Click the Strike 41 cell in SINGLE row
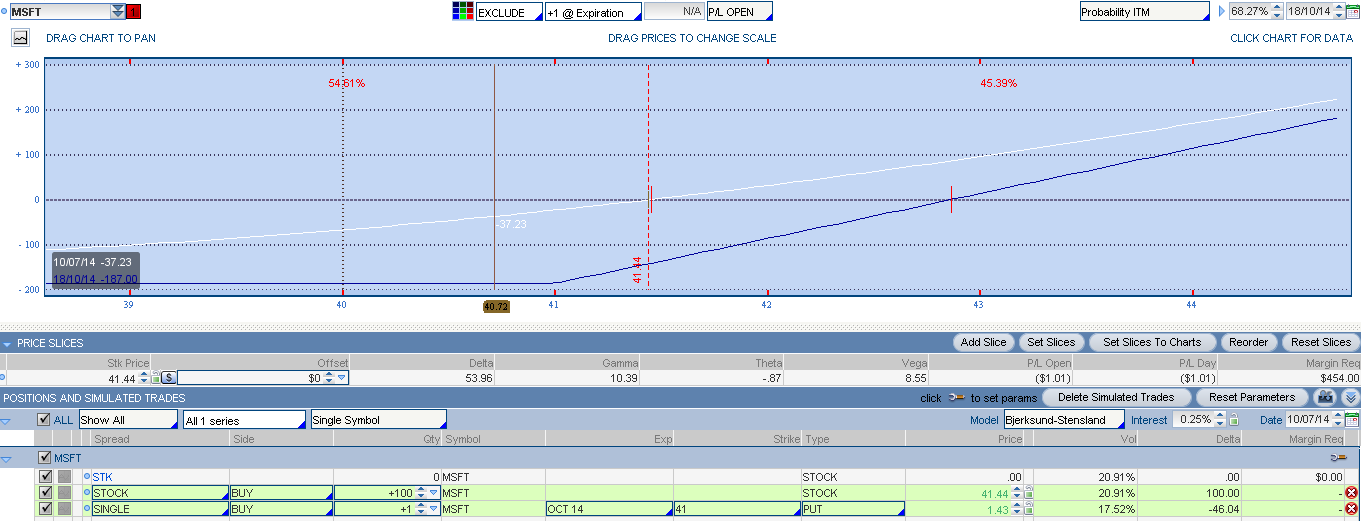 737,509
